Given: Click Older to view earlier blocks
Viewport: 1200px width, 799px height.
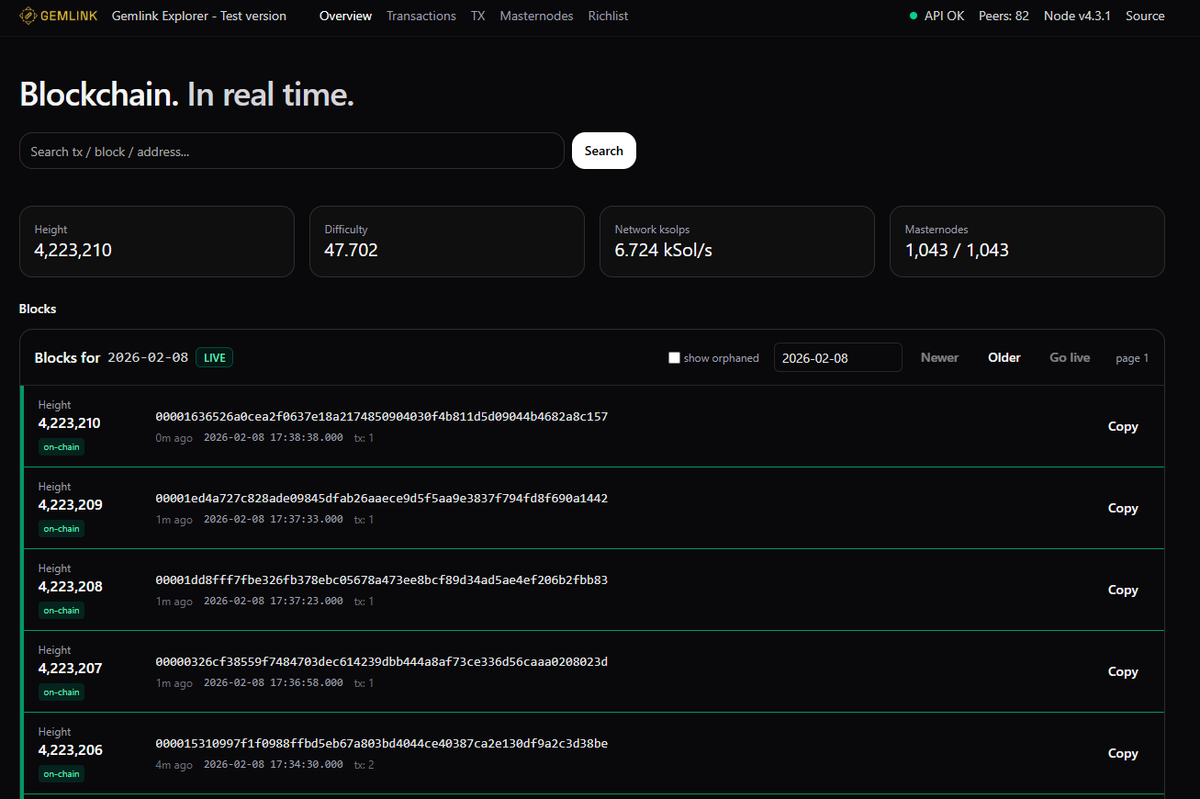Looking at the screenshot, I should (x=1004, y=357).
